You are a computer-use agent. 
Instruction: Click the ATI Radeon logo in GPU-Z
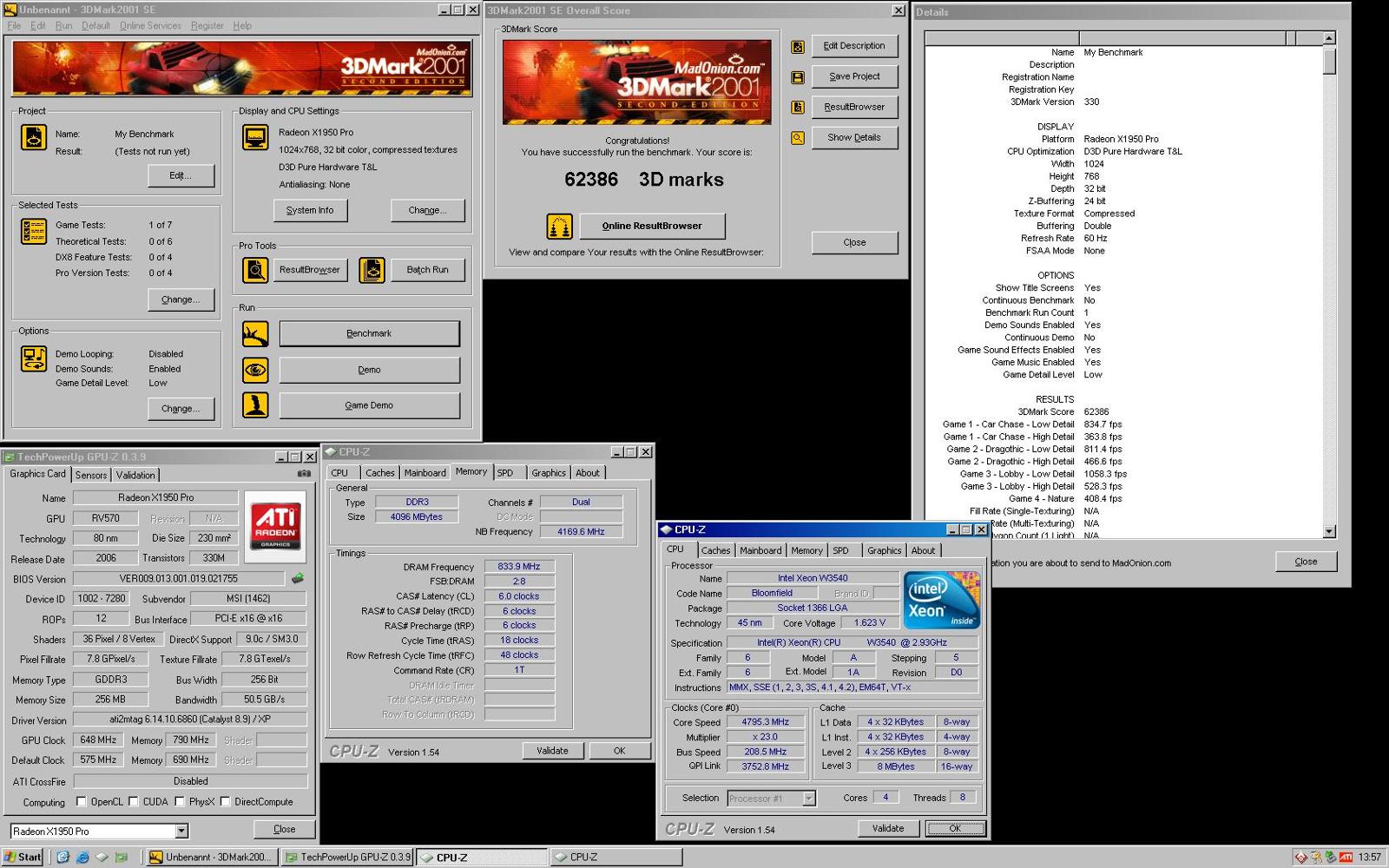[275, 526]
